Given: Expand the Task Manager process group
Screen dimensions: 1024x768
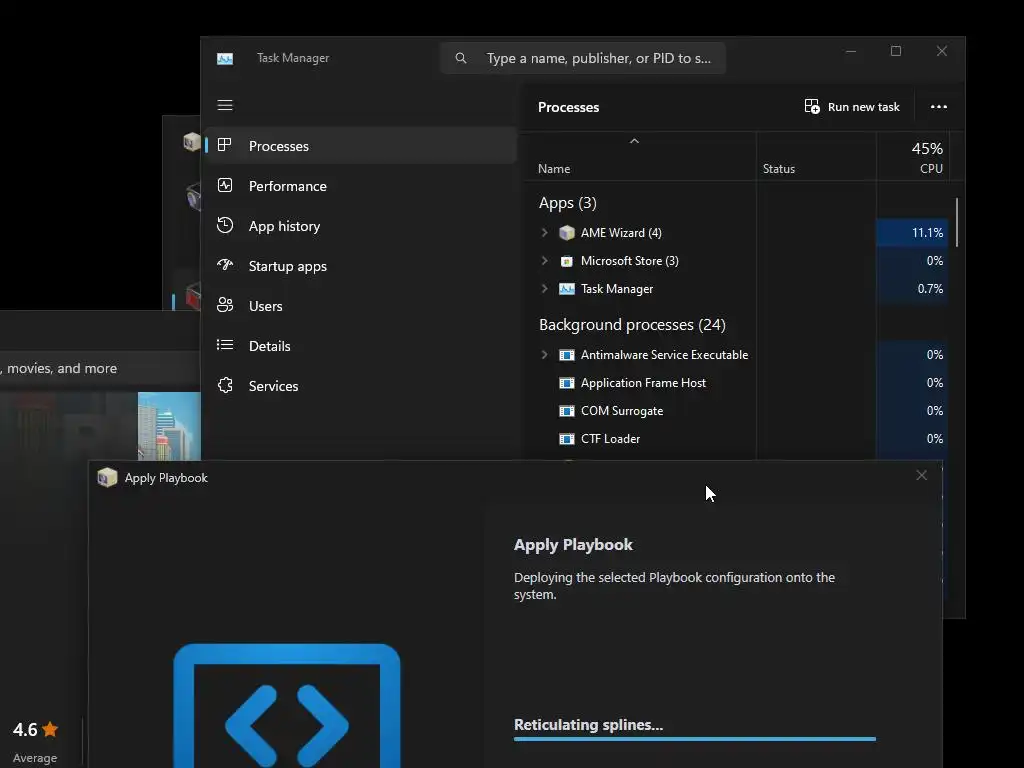Looking at the screenshot, I should tap(545, 289).
